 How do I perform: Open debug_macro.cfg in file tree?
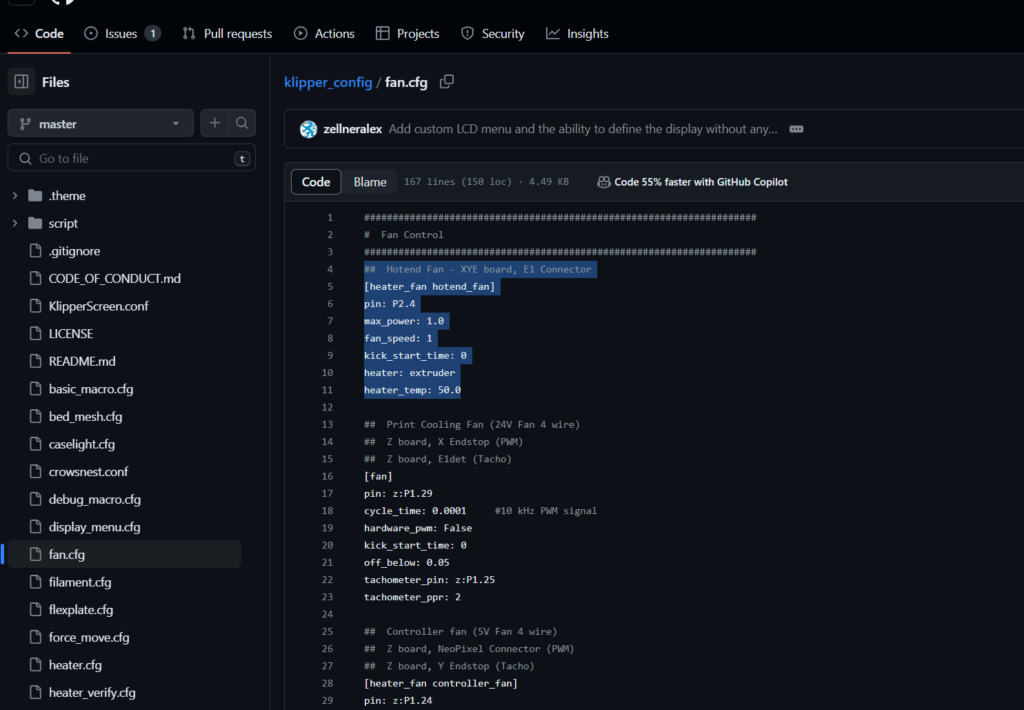[95, 499]
